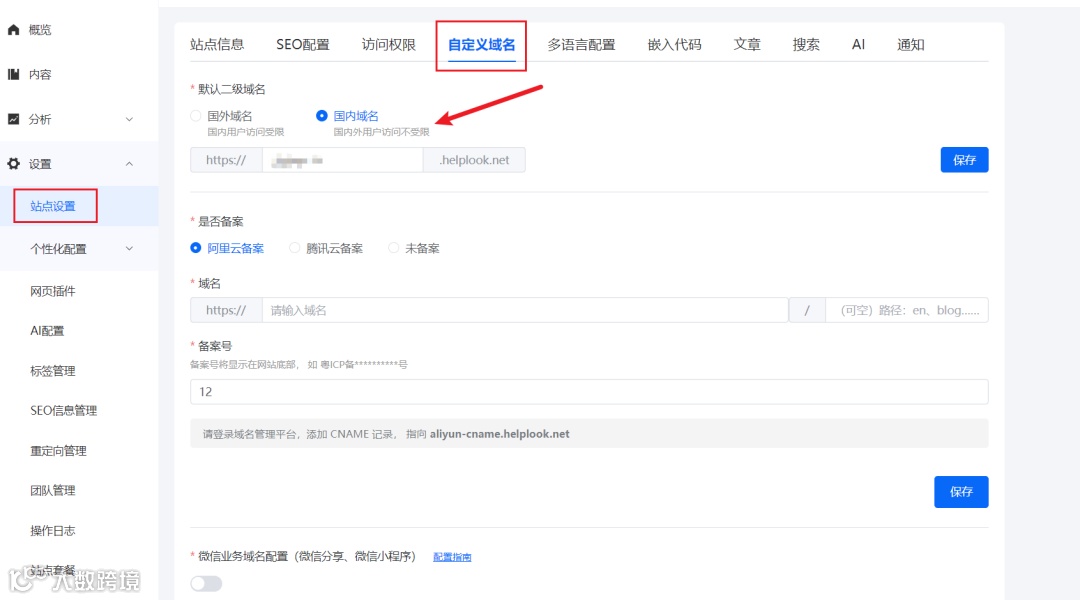
Task: Enable the 微信业务域名配置 switch
Action: [x=205, y=582]
